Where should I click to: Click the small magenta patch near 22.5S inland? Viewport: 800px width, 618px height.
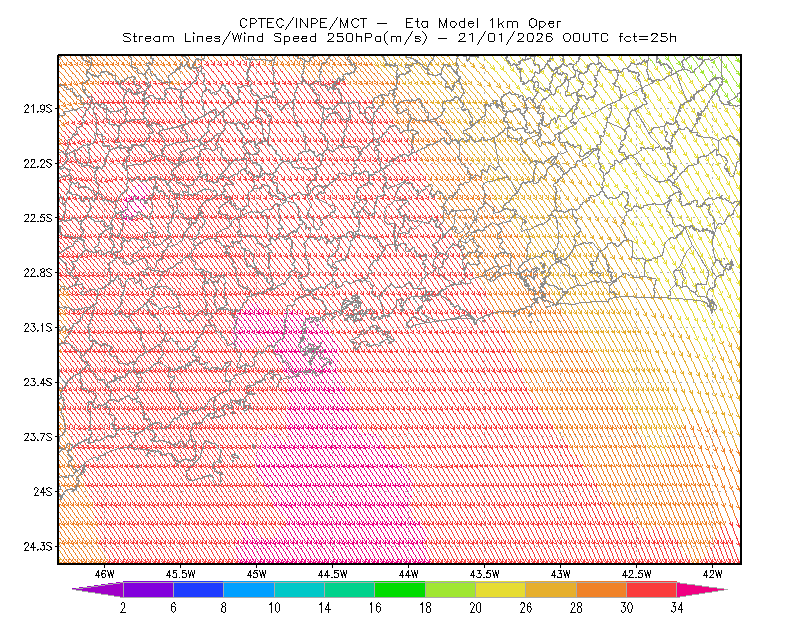point(137,203)
